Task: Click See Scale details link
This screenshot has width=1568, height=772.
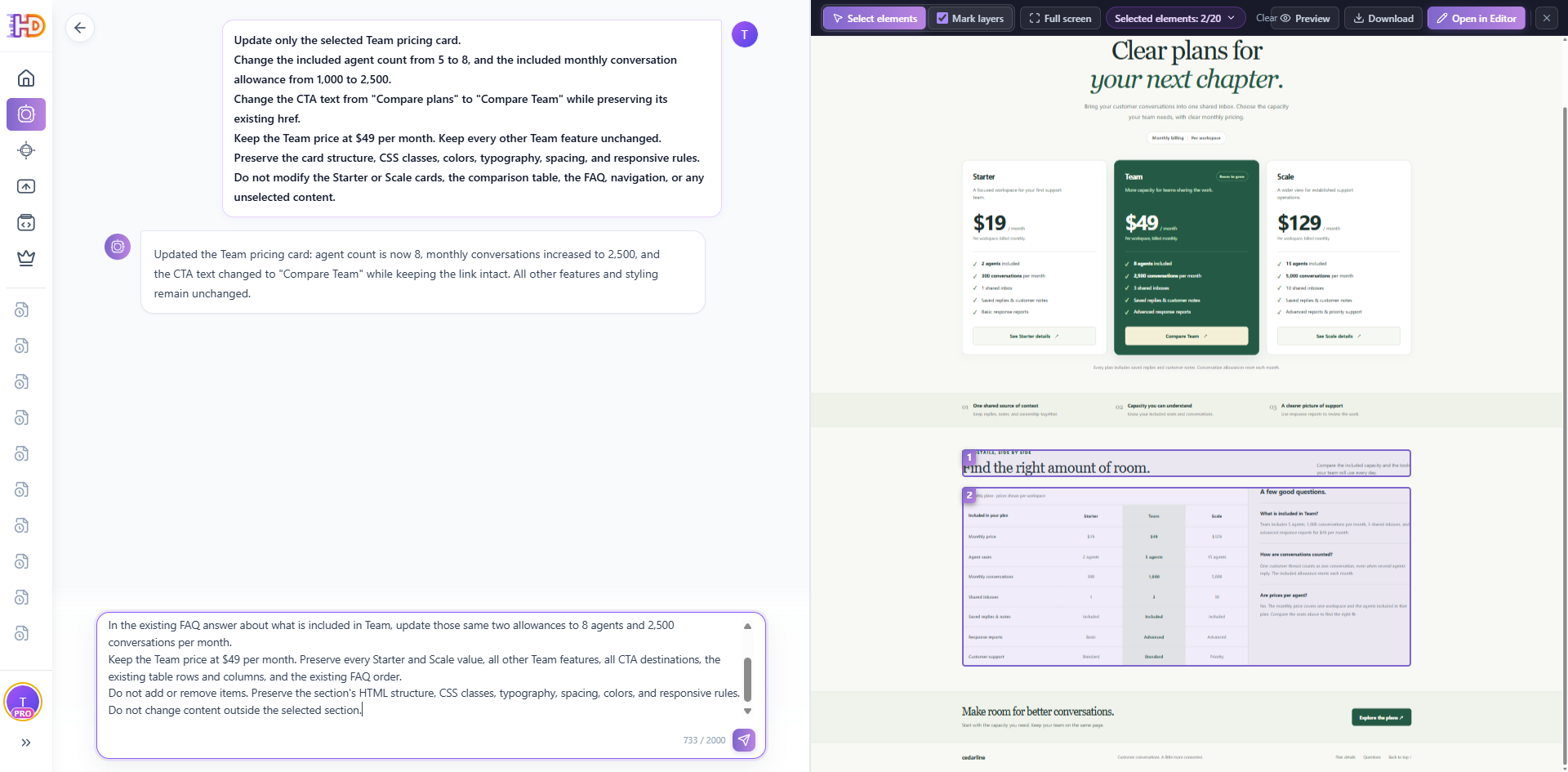Action: (x=1339, y=336)
